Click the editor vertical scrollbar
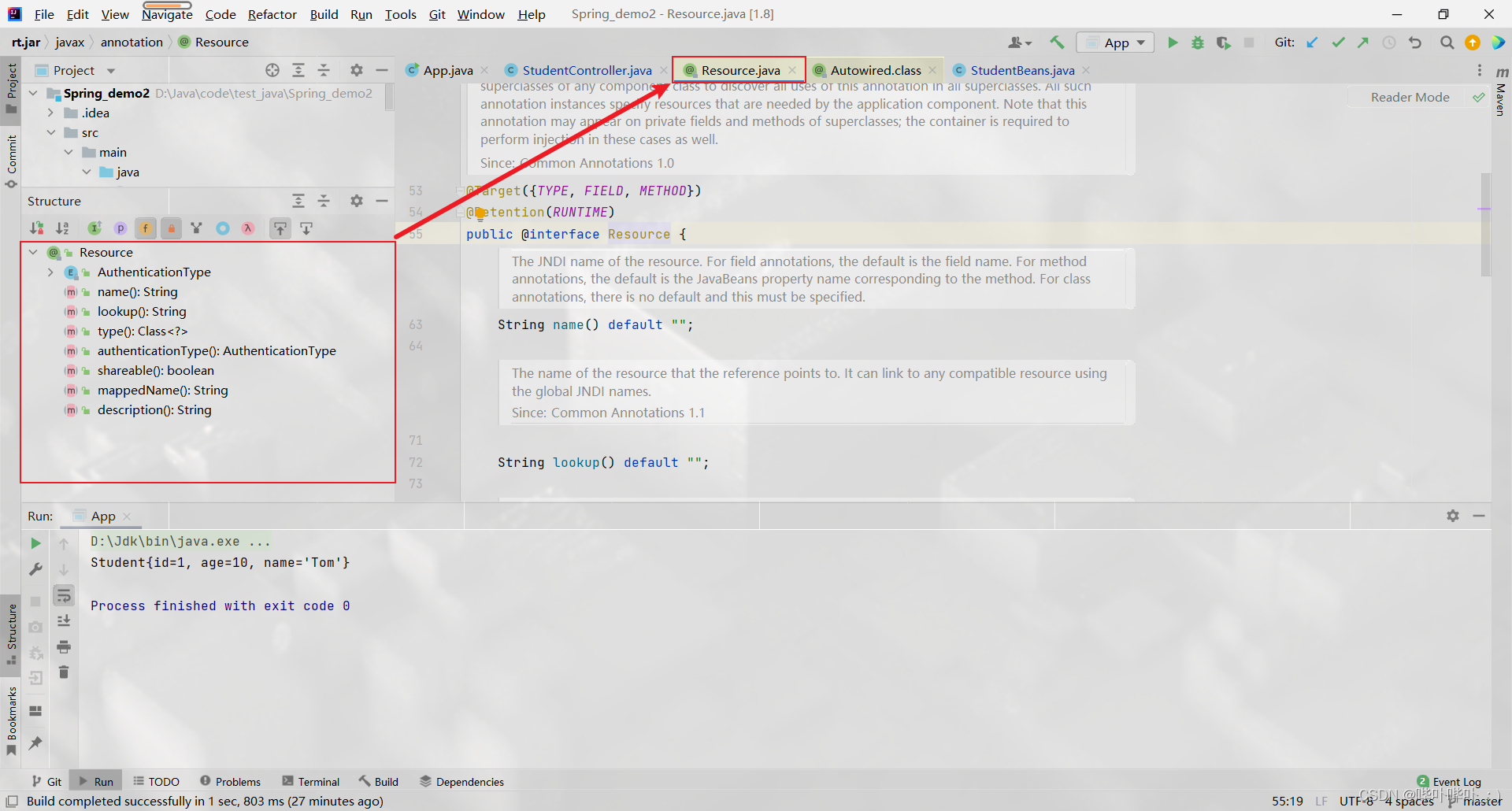This screenshot has height=811, width=1512. pos(1485,224)
